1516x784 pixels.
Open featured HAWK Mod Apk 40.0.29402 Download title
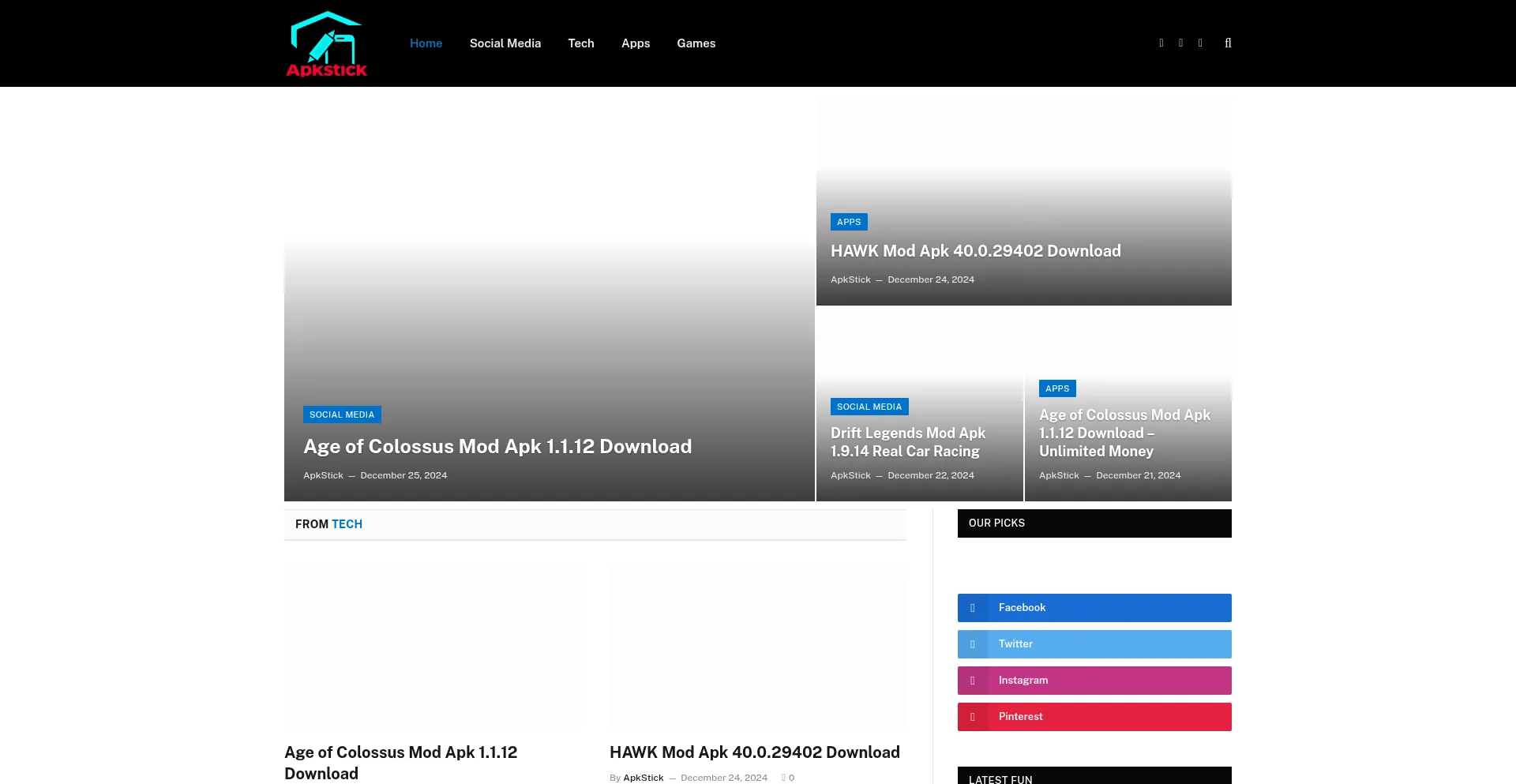pos(976,251)
